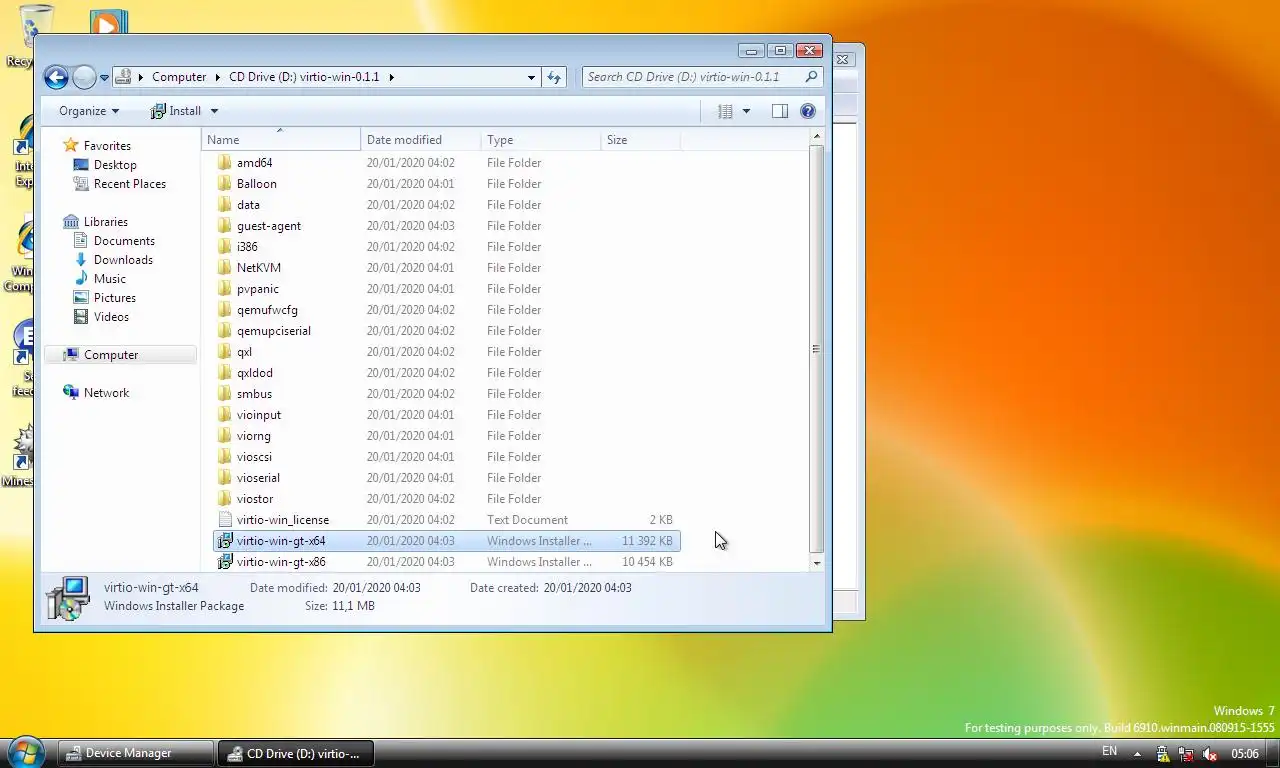Sort by the Type column header
Image resolution: width=1280 pixels, height=768 pixels.
[x=541, y=140]
